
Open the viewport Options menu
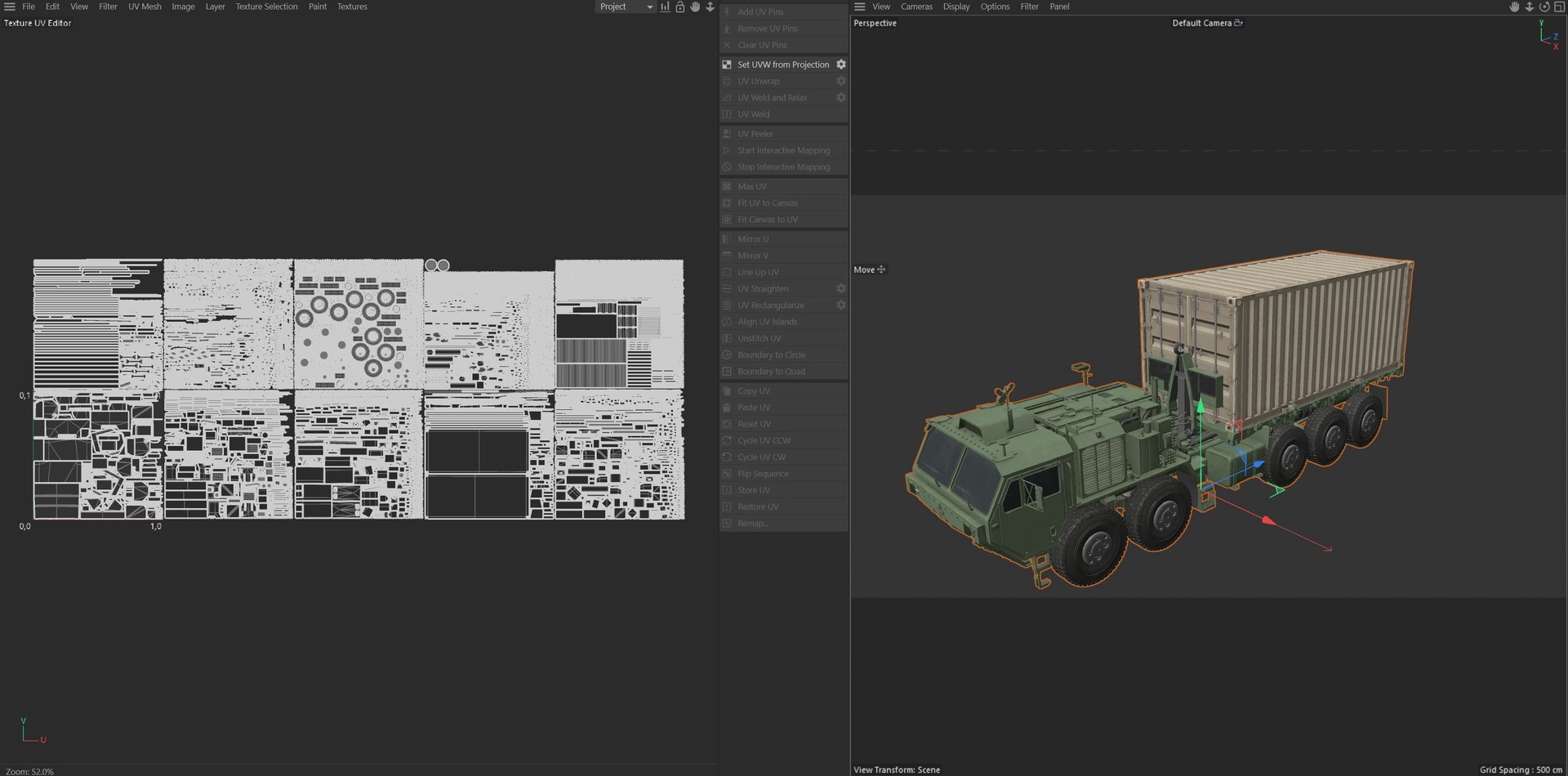tap(995, 7)
